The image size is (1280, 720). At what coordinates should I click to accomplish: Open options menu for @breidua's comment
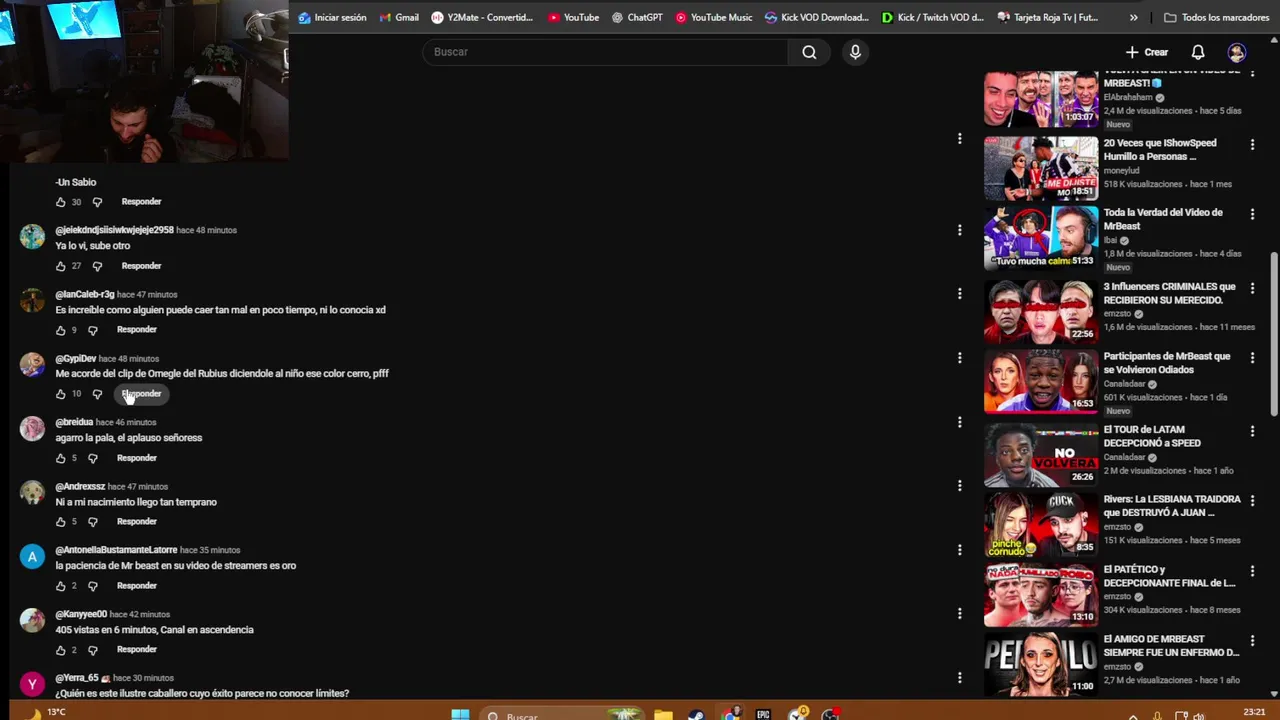click(x=959, y=422)
